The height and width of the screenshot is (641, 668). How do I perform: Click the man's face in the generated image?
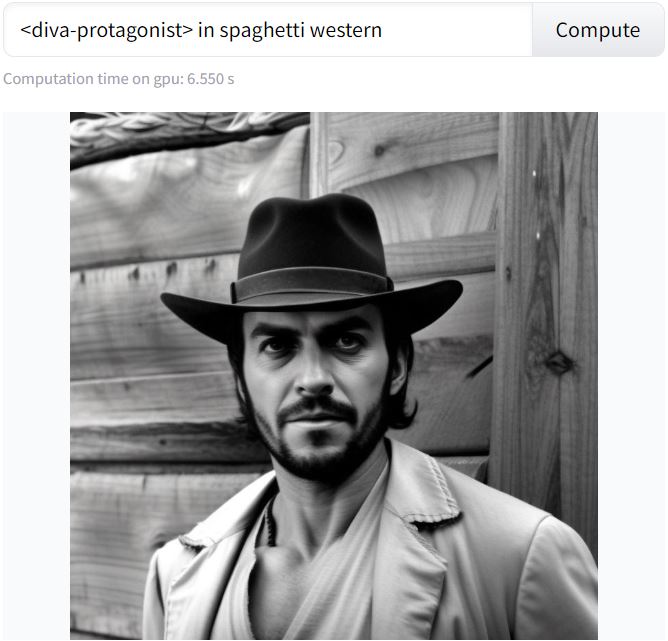tap(317, 383)
